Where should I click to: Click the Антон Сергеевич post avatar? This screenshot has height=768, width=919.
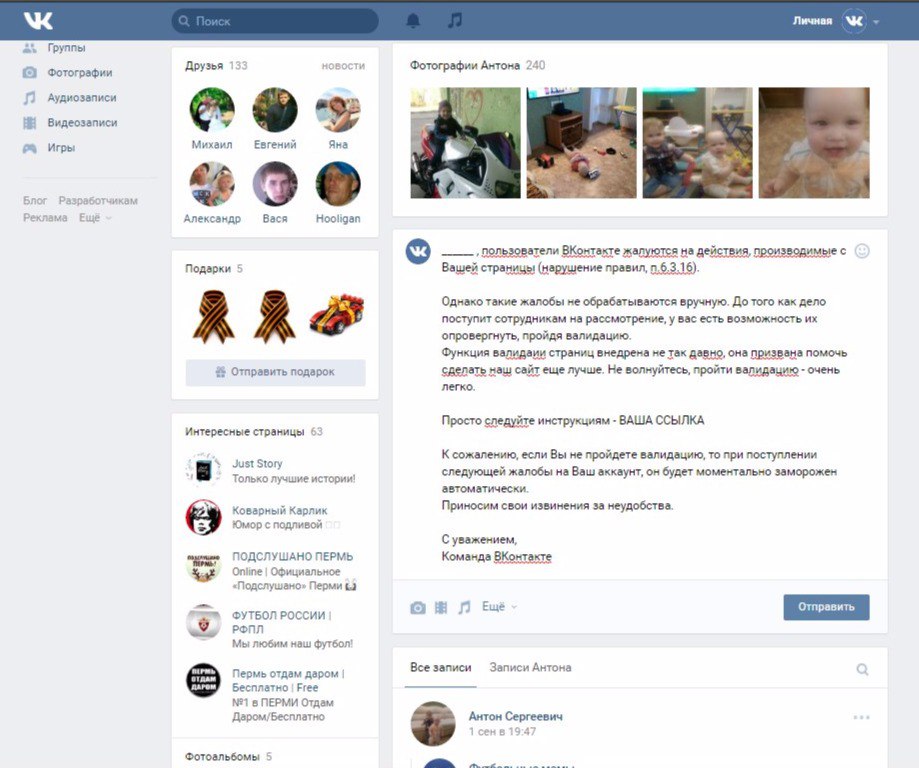tap(433, 723)
